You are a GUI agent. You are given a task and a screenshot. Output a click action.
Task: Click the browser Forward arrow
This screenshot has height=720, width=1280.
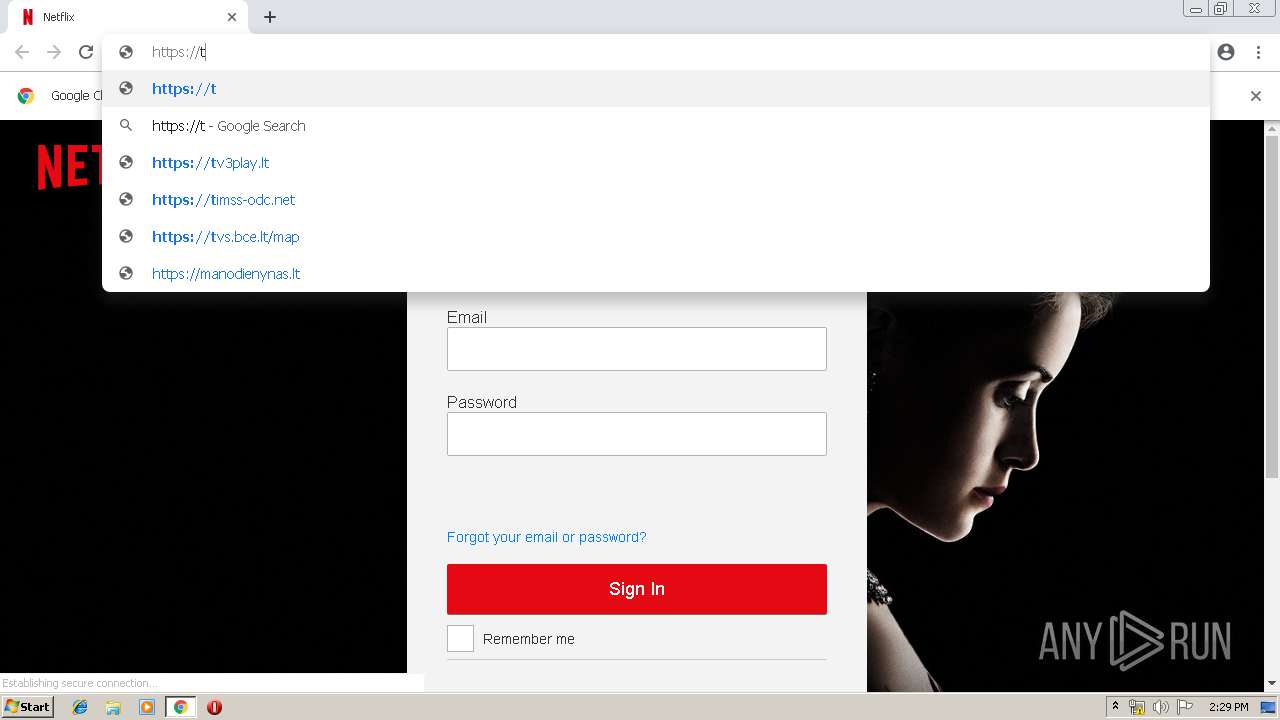click(54, 52)
